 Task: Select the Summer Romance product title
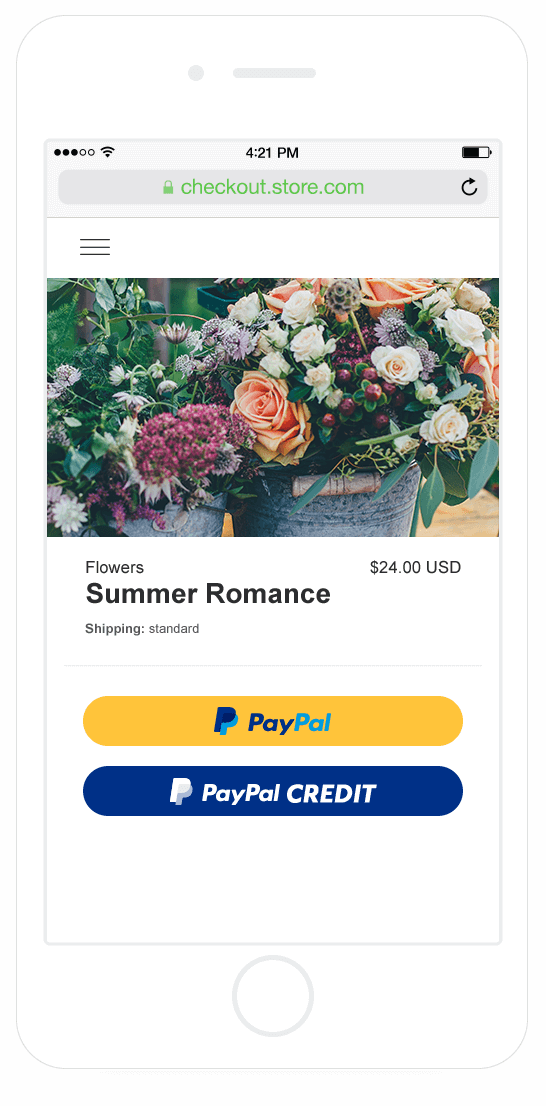[x=208, y=594]
